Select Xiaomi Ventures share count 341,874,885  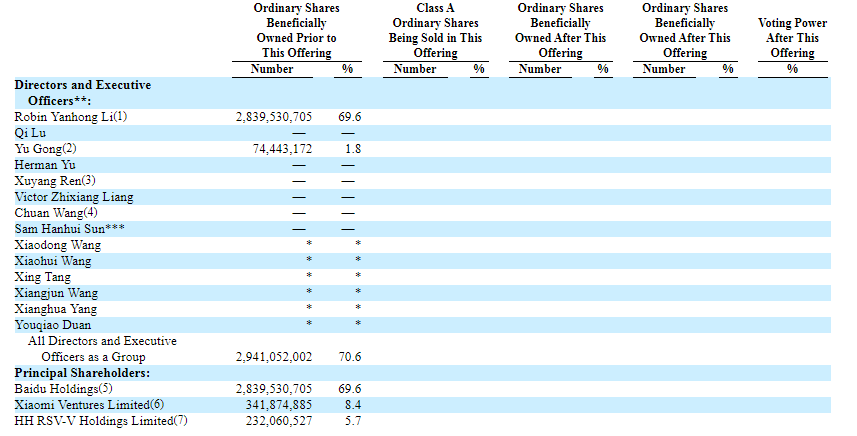279,405
